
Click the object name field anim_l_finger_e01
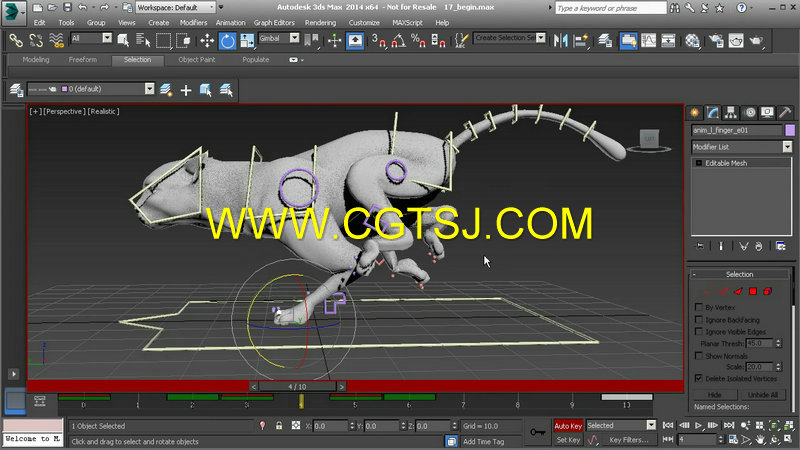pos(737,130)
